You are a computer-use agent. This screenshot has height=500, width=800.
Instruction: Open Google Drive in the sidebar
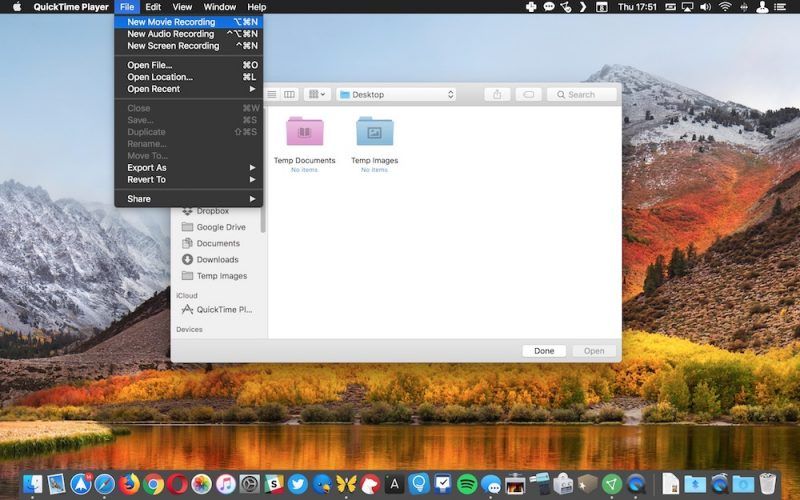pos(220,227)
